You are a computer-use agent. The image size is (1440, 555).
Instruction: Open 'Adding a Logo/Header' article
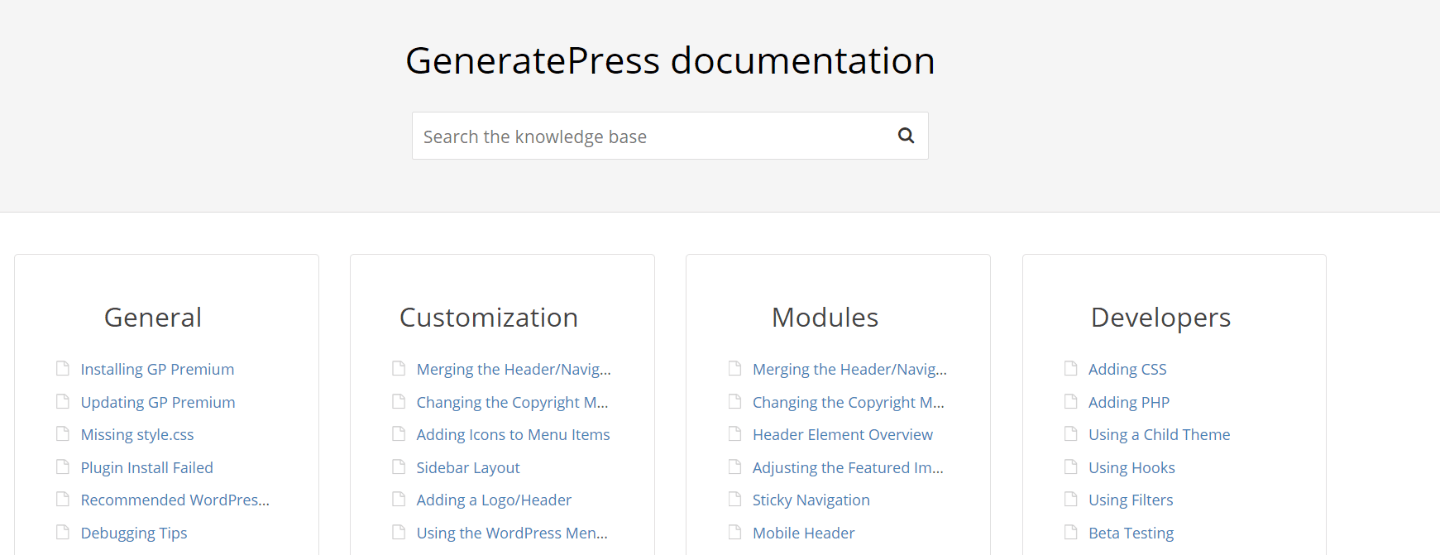[x=494, y=500]
